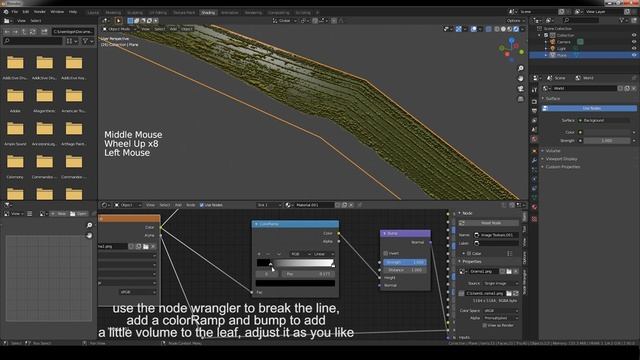Refresh the file browser list
The width and height of the screenshot is (640, 360).
[x=33, y=31]
